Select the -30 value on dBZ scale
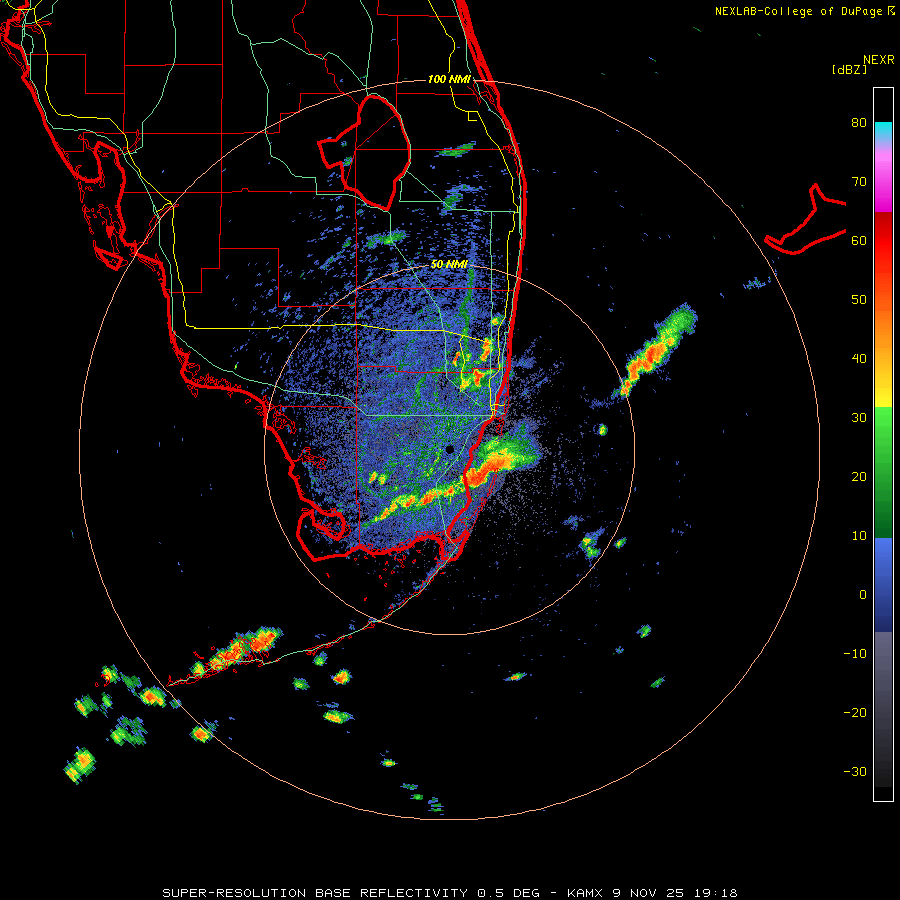The image size is (900, 900). (855, 771)
